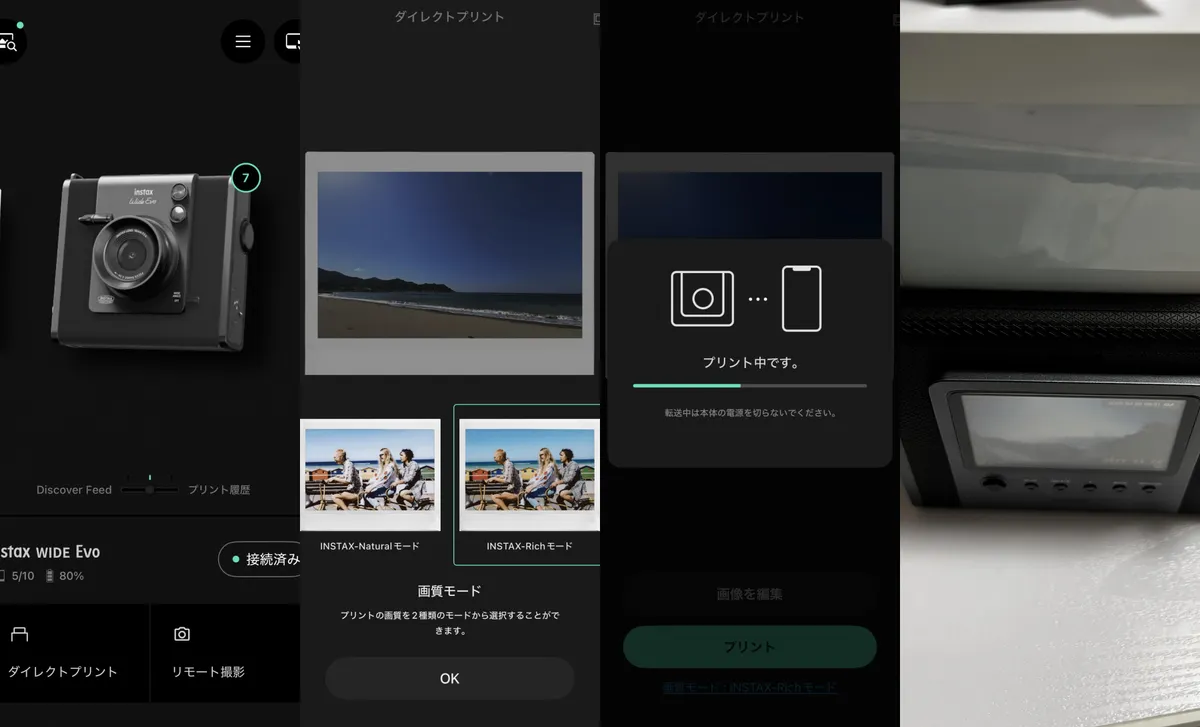Tap the instax WIDE Evo device name
1200x727 pixels.
tap(50, 552)
